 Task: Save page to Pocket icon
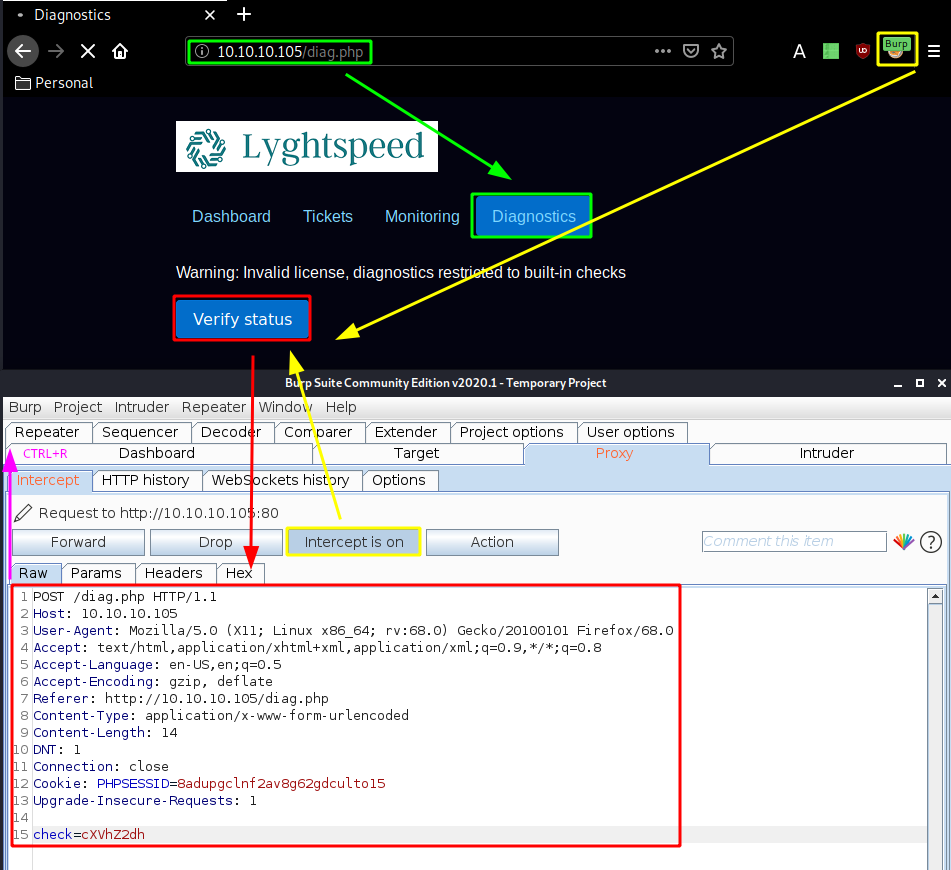[x=691, y=52]
